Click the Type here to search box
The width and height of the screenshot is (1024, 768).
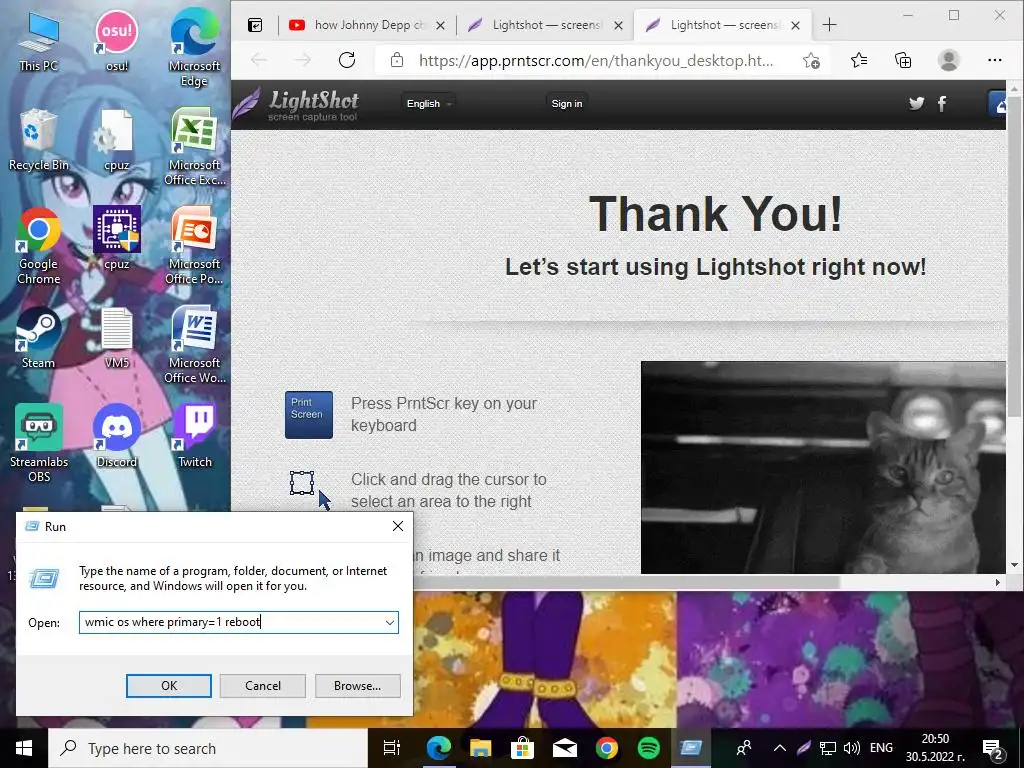(x=208, y=748)
